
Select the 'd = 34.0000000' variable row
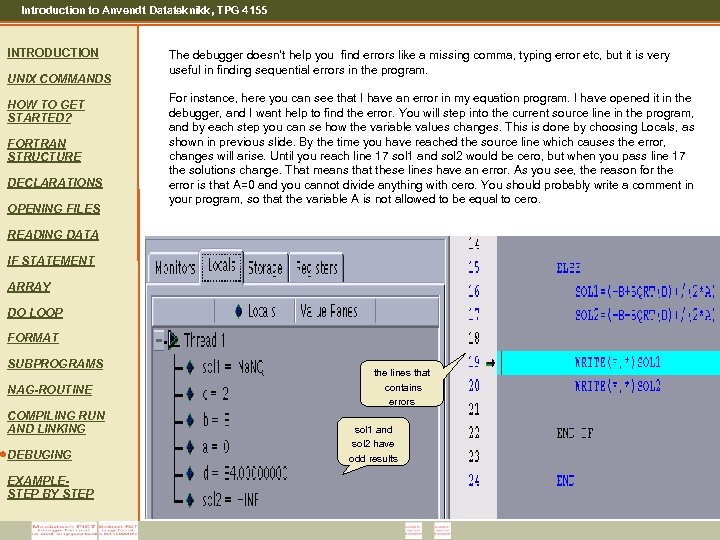click(245, 473)
